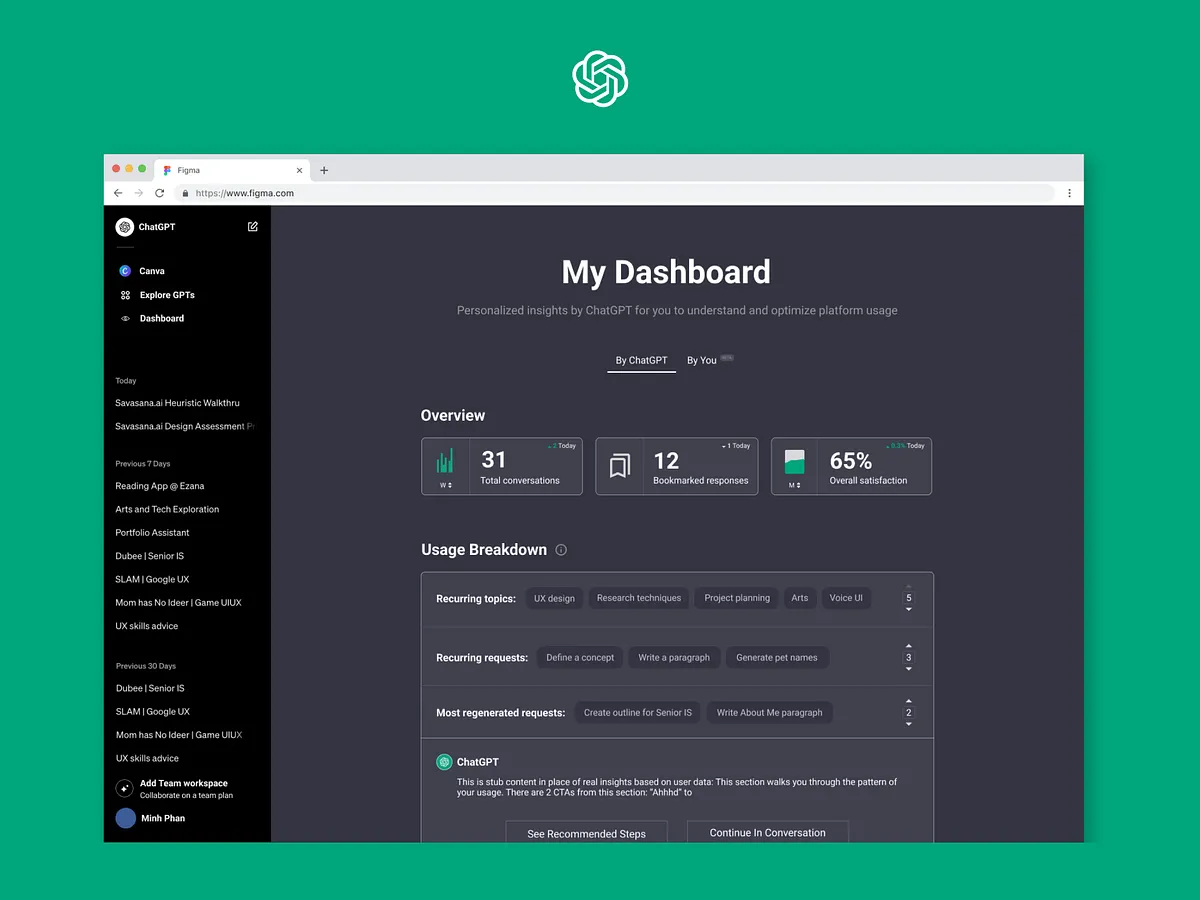This screenshot has width=1200, height=900.
Task: Select the Explore GPTs grid icon
Action: (x=125, y=295)
